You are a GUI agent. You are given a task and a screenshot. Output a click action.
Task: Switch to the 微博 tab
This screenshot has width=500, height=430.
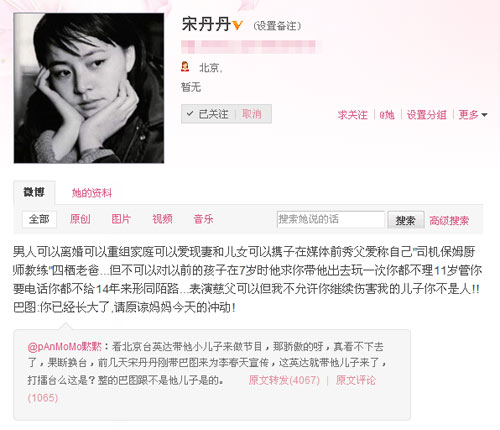(x=34, y=192)
